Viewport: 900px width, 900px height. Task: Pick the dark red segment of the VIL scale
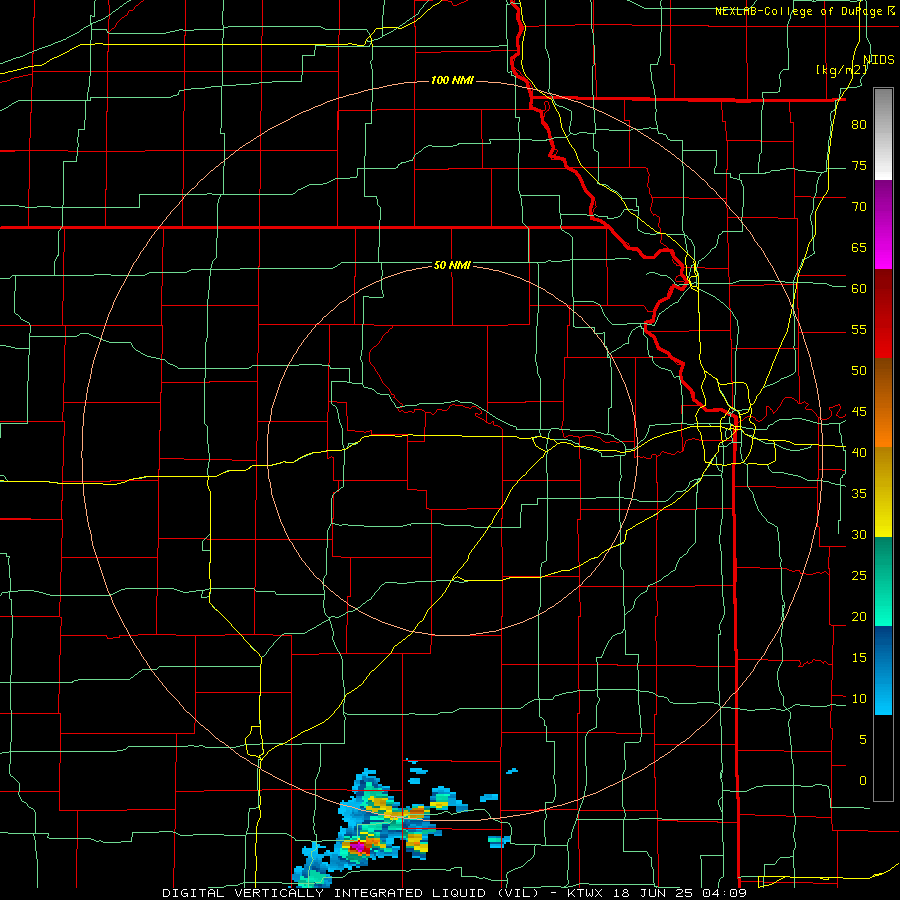883,314
